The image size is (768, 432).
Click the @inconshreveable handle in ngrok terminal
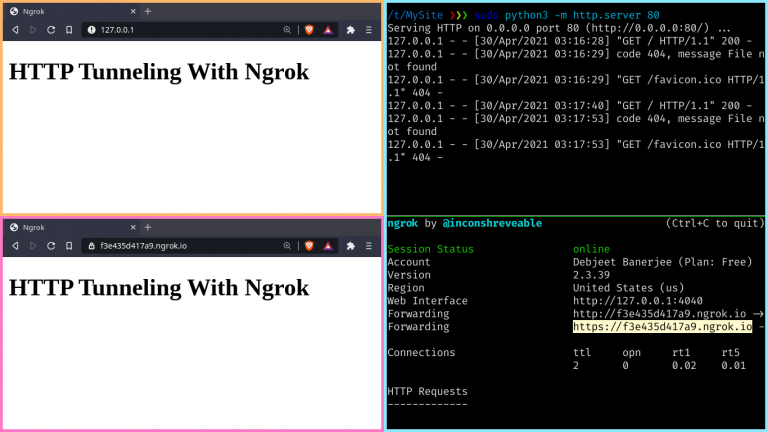click(x=492, y=223)
